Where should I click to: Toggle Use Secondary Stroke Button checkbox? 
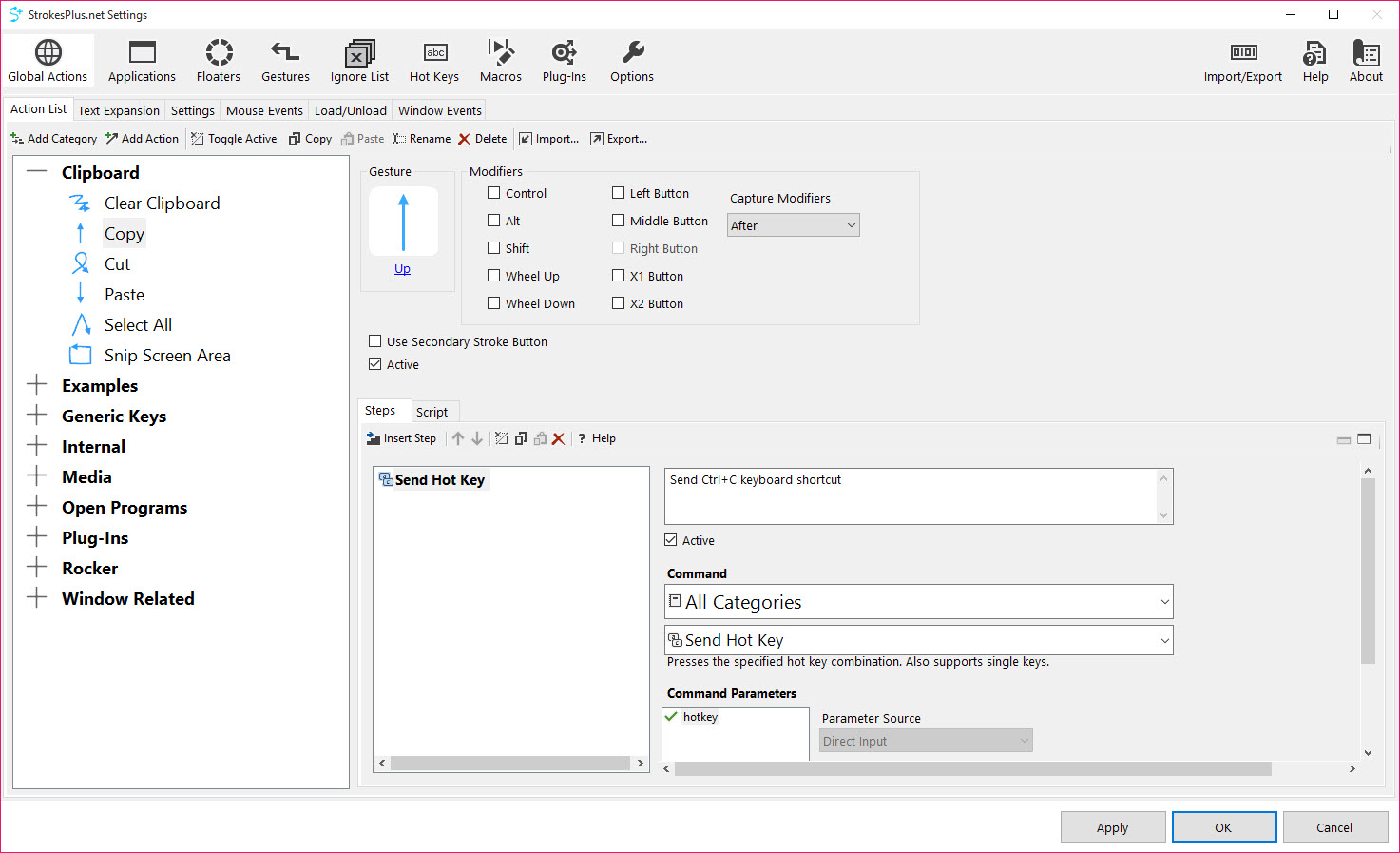[x=375, y=341]
